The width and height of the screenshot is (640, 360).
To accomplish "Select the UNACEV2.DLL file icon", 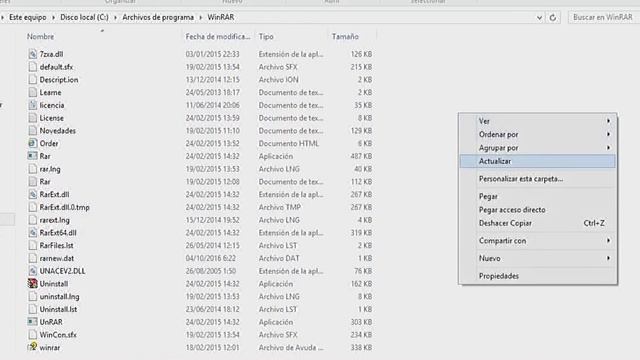I will 33,271.
